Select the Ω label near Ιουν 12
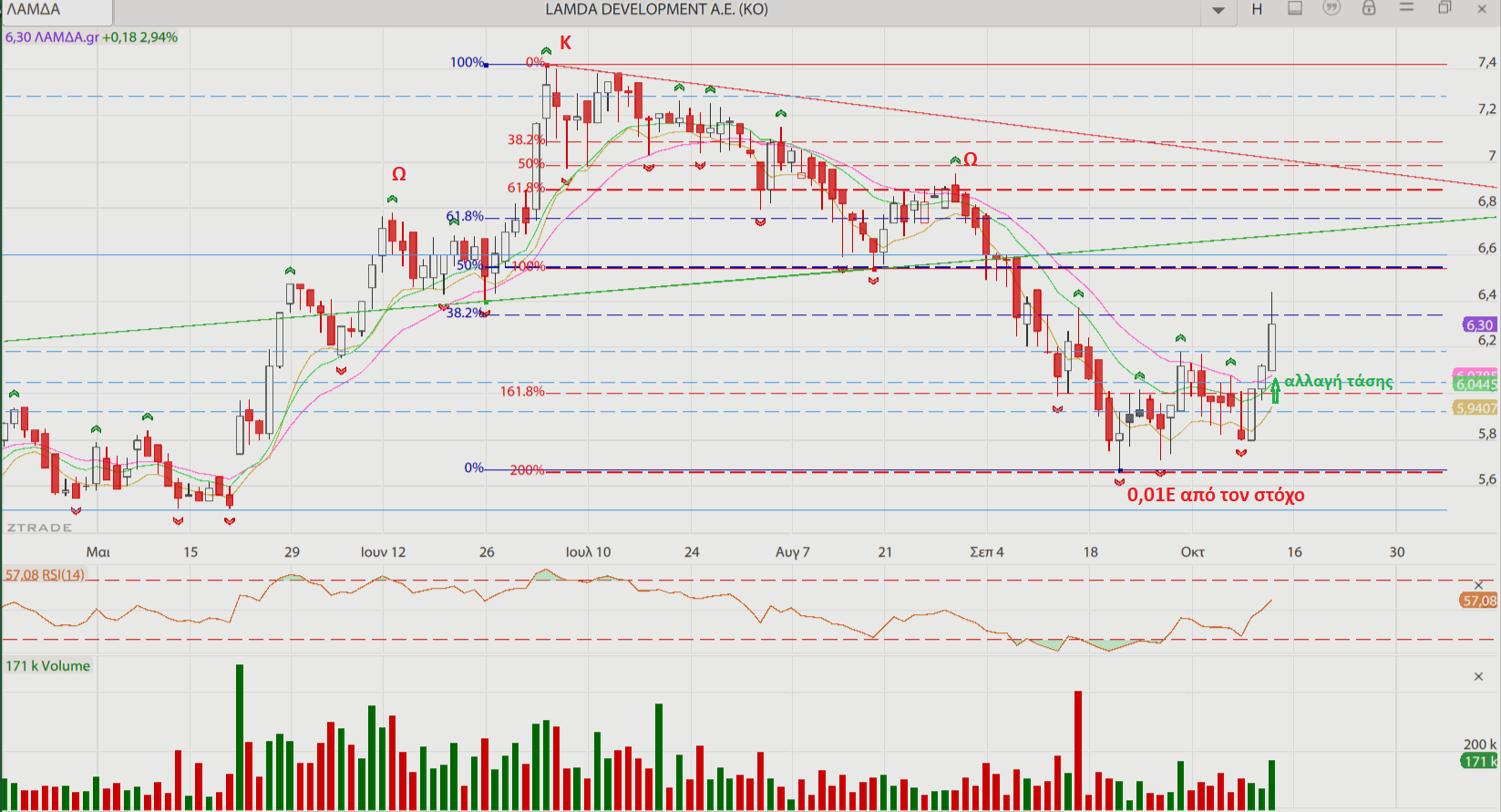Viewport: 1501px width, 812px height. (x=399, y=174)
